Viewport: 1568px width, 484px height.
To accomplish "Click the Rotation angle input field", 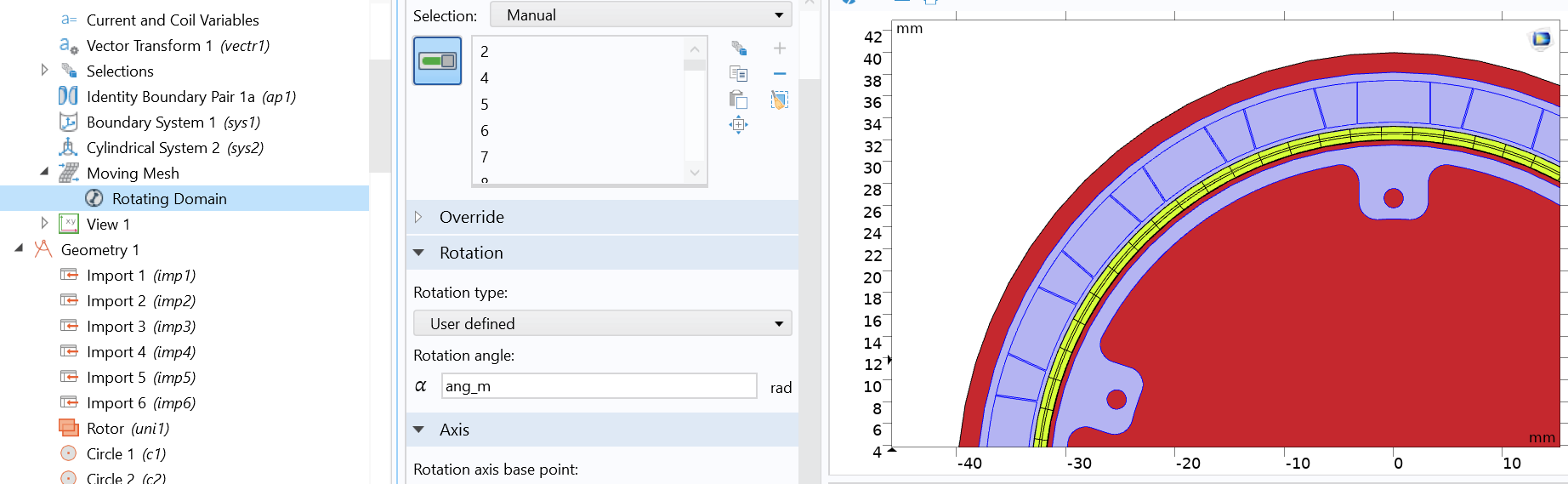I will [x=599, y=386].
